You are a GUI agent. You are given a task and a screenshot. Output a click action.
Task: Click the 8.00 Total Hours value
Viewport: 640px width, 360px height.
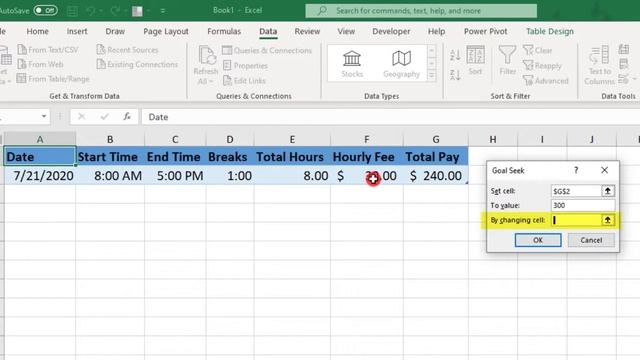[x=292, y=176]
